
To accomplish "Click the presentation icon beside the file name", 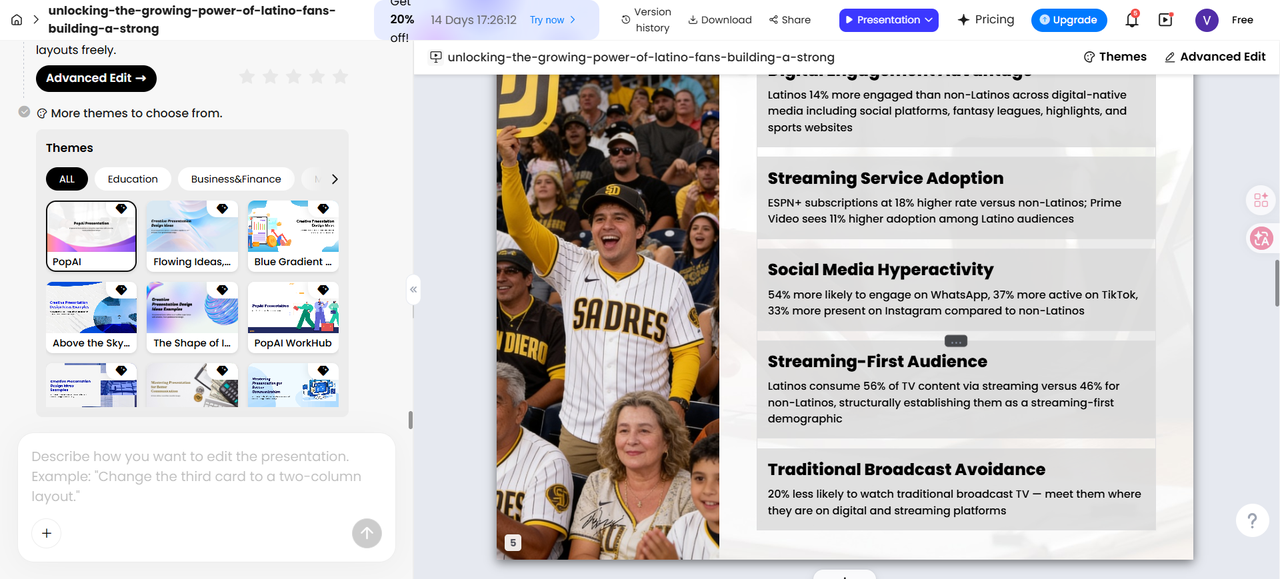I will (x=436, y=57).
